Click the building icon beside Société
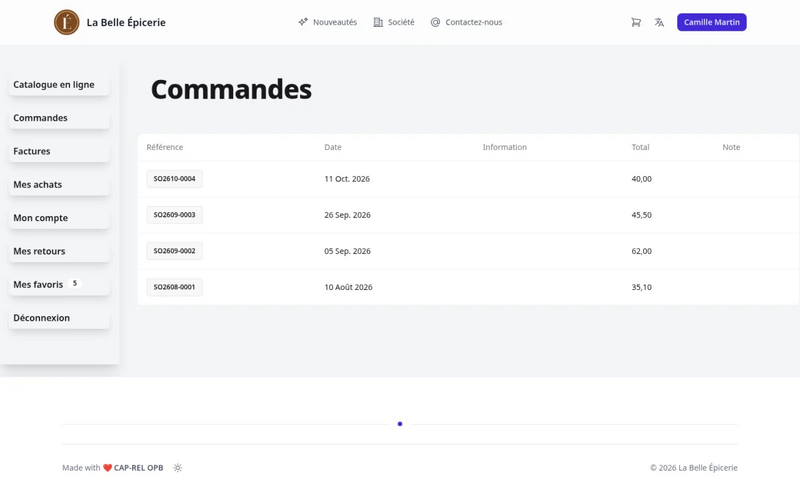Viewport: 800px width, 500px height. tap(378, 22)
